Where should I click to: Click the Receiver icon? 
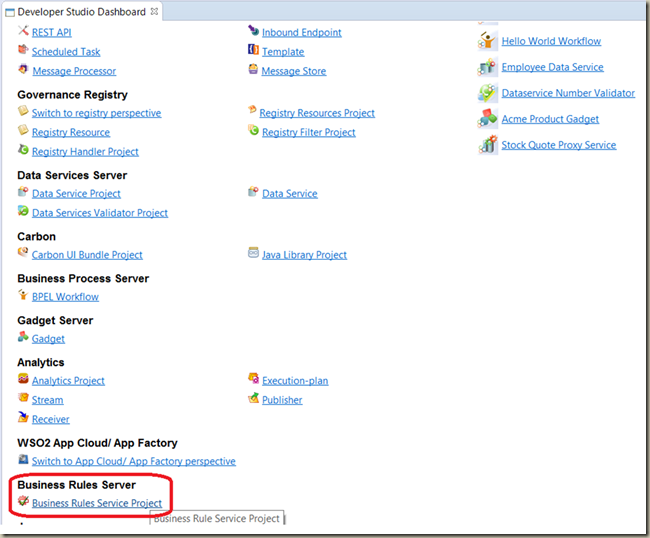(x=23, y=417)
